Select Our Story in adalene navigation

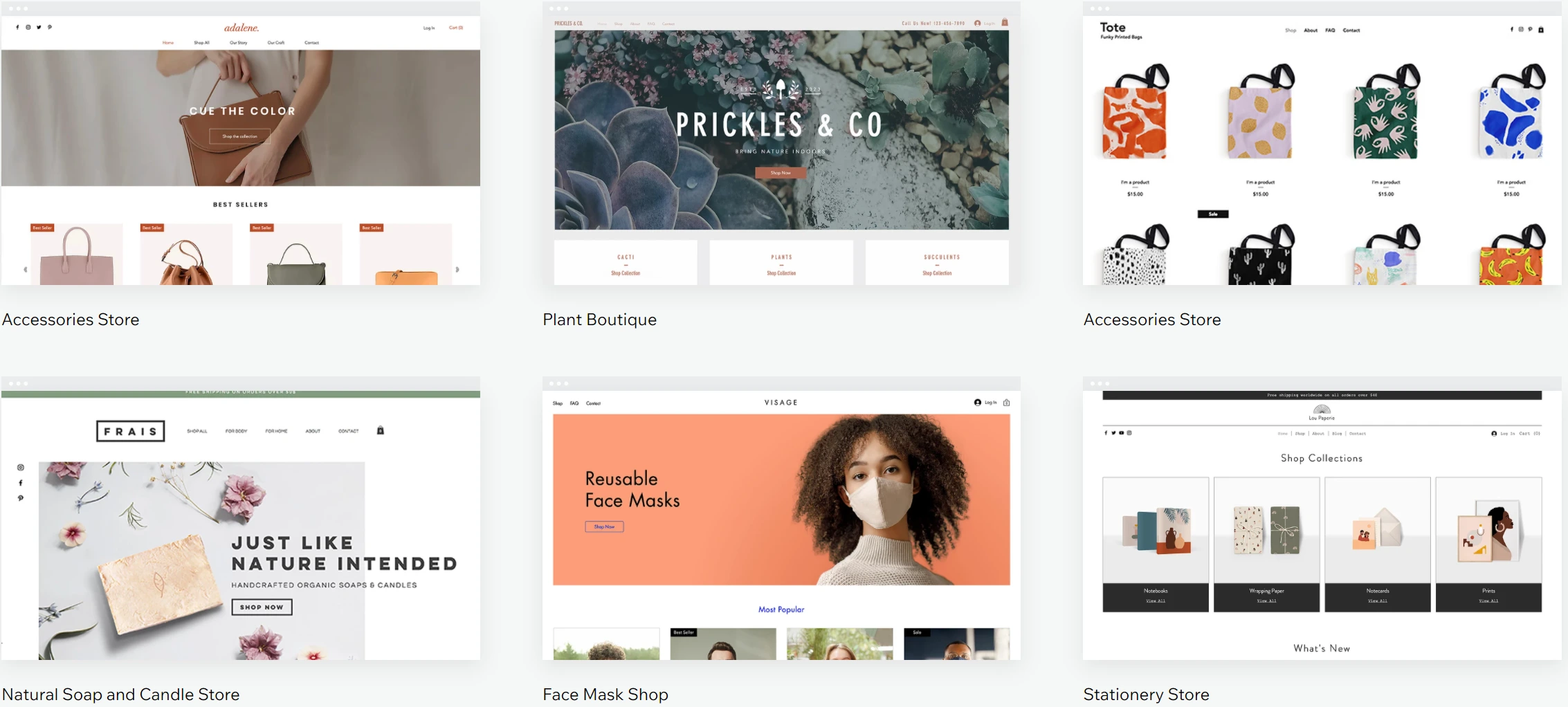click(238, 43)
